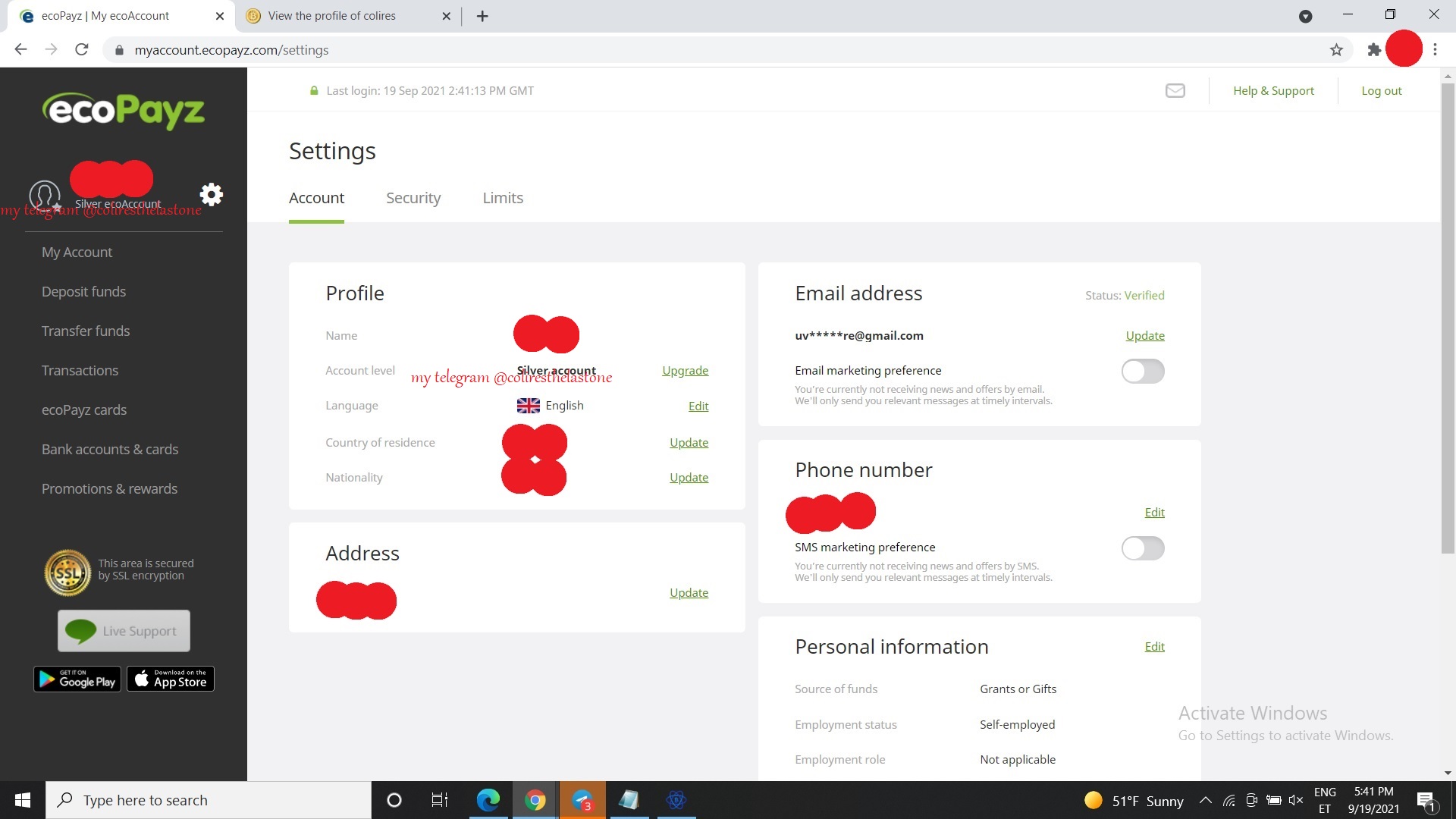Click the site padlock icon in address bar
Image resolution: width=1456 pixels, height=819 pixels.
pos(119,50)
